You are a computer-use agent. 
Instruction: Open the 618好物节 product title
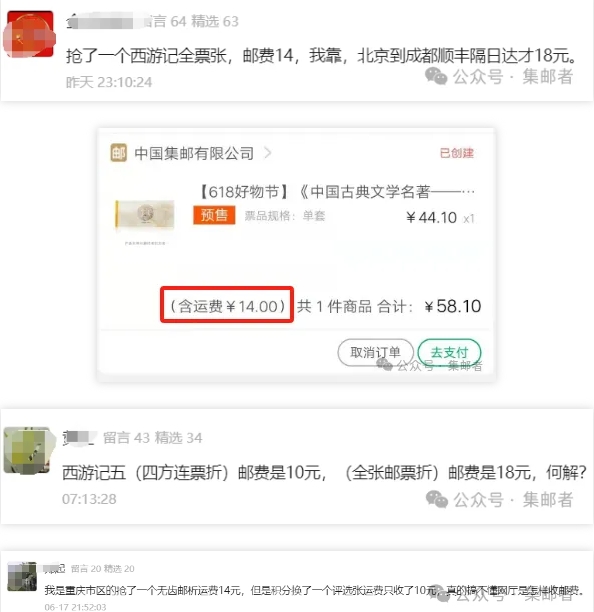(336, 191)
